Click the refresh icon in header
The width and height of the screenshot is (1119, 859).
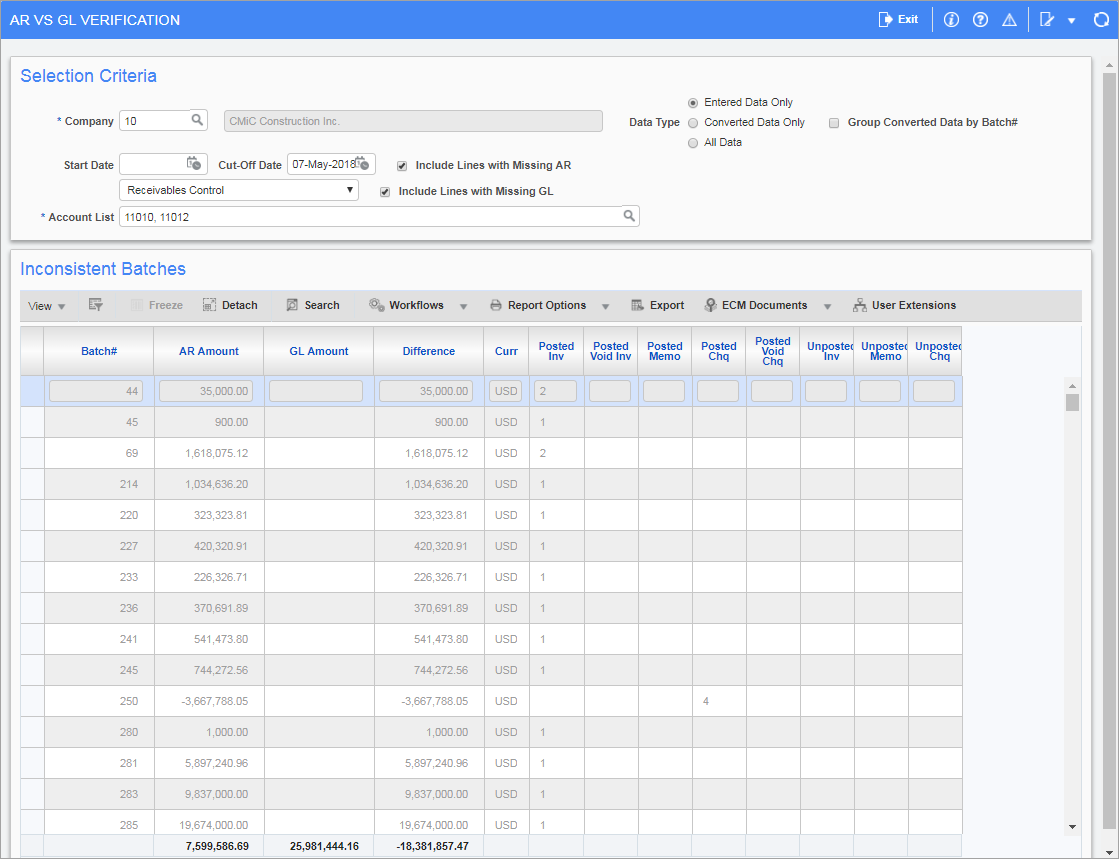(x=1101, y=20)
